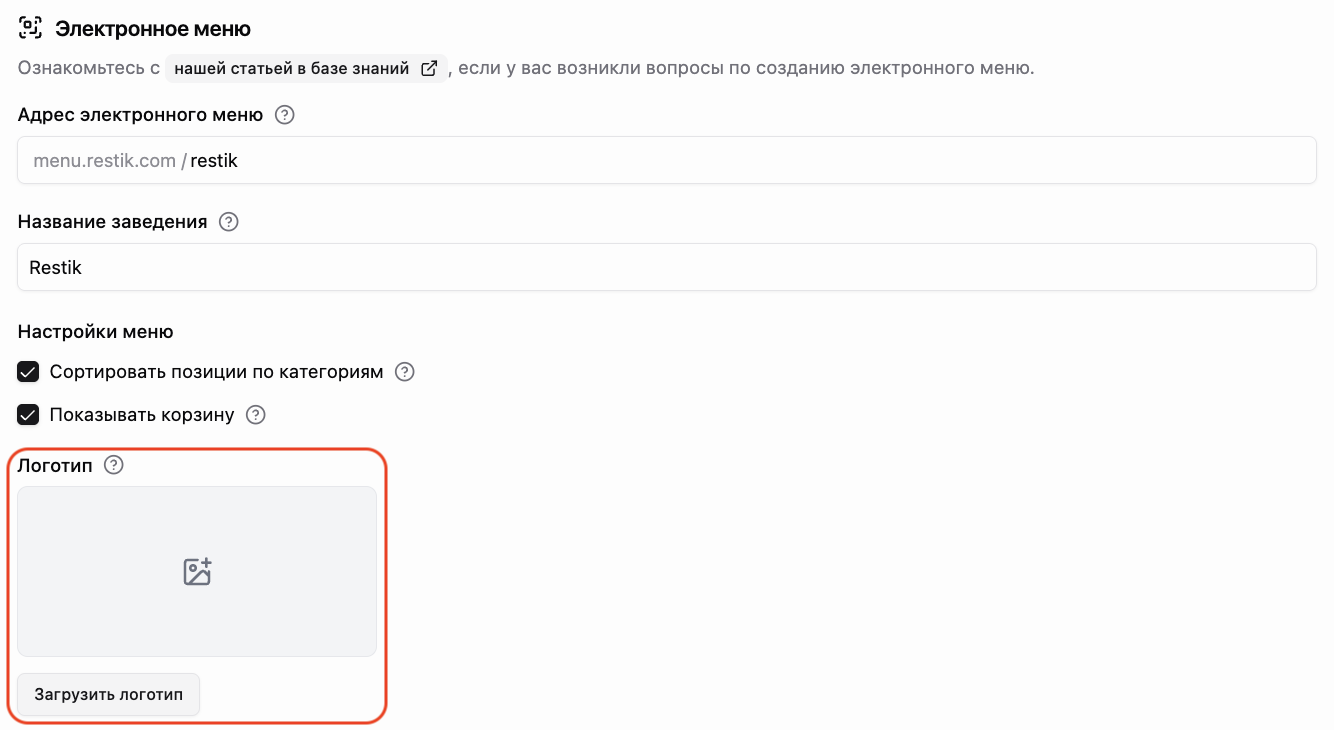Open the external link icon after knowledge base text
This screenshot has width=1334, height=730.
click(429, 69)
